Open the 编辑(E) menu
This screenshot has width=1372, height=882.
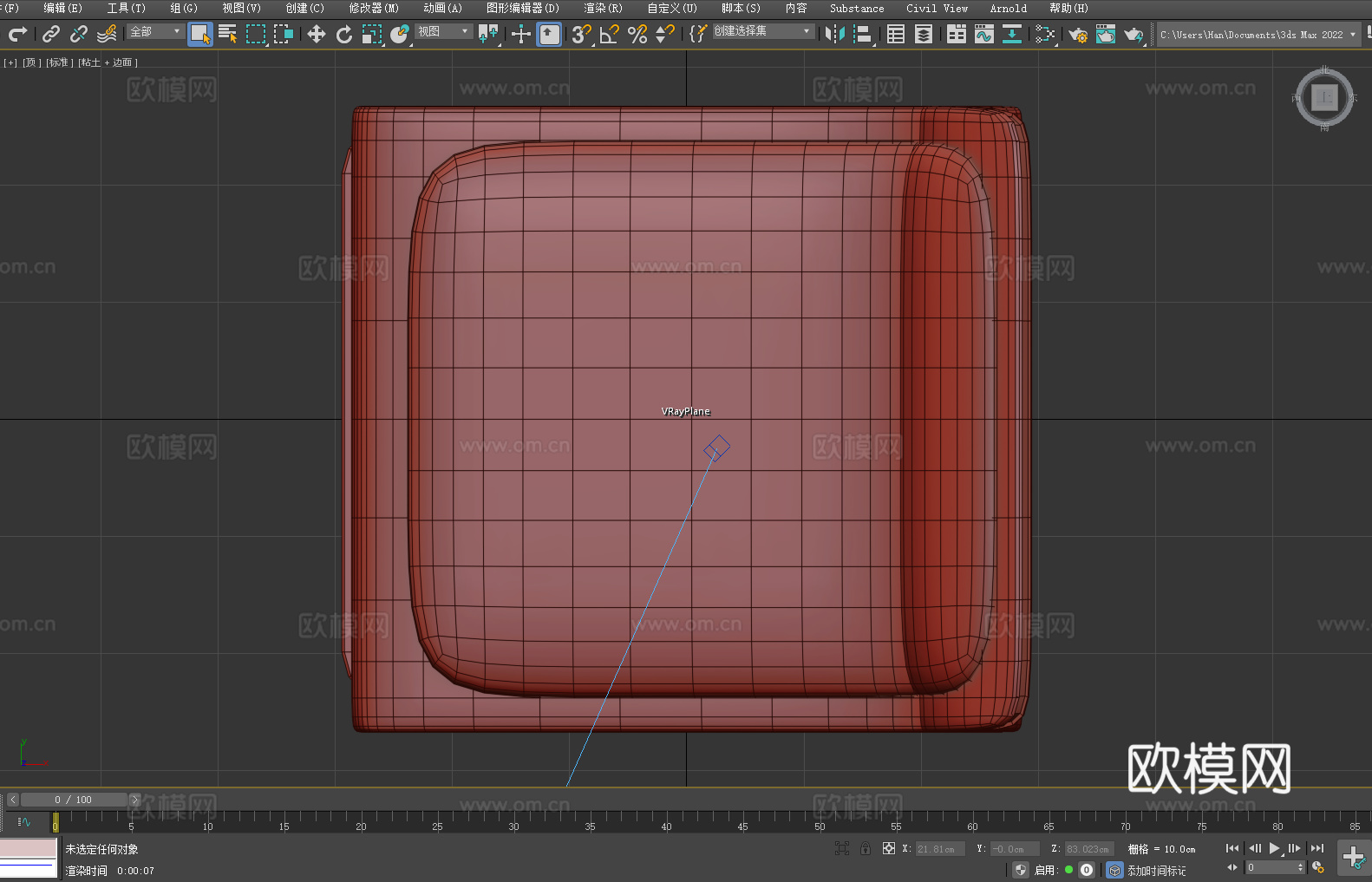[x=62, y=8]
